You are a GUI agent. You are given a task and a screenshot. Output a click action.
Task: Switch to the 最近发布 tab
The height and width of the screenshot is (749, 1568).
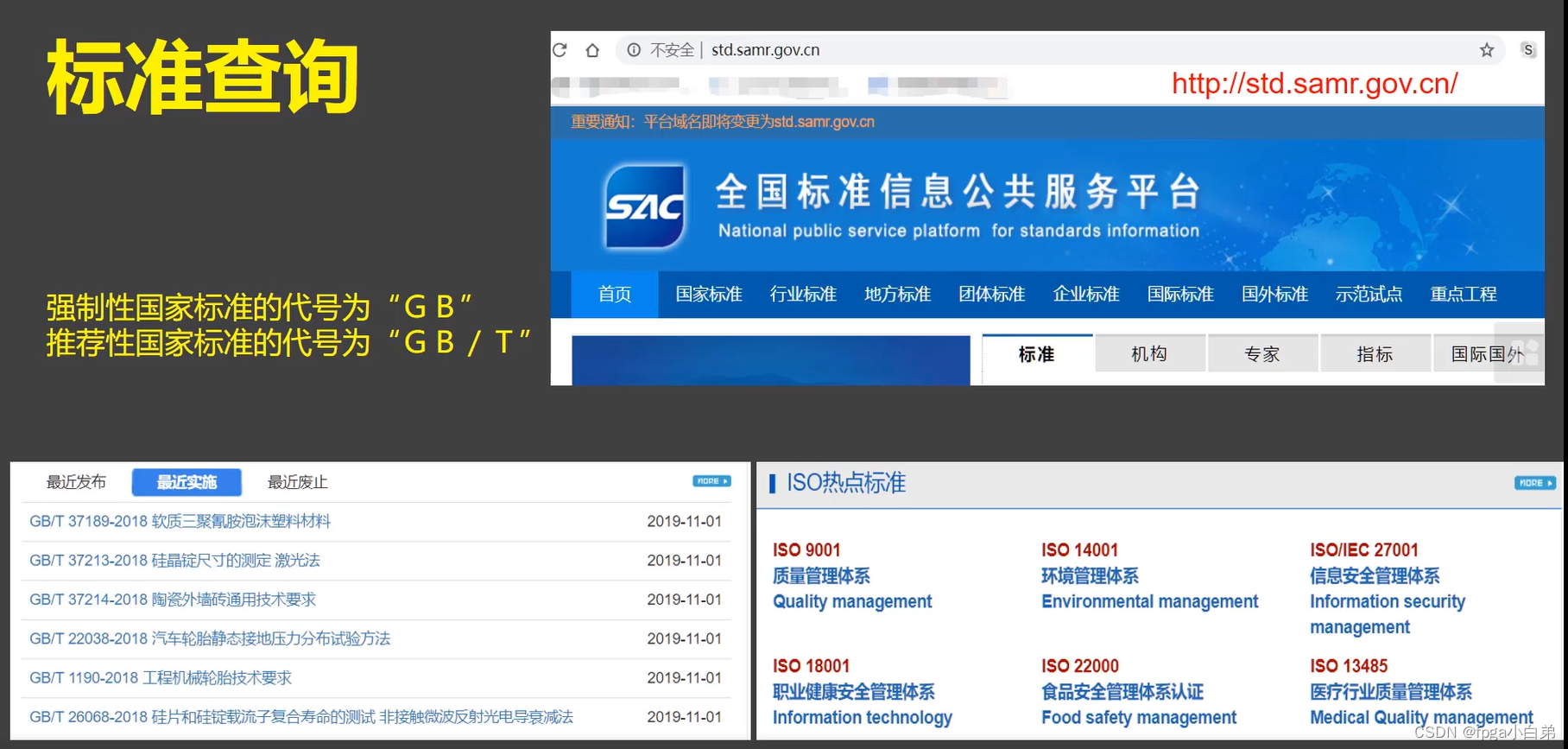click(x=76, y=482)
